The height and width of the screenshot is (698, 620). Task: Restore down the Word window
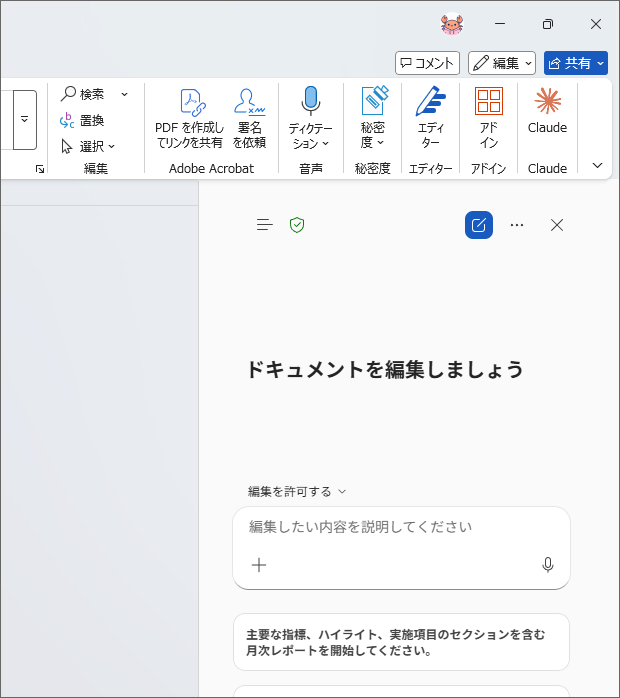(x=548, y=24)
